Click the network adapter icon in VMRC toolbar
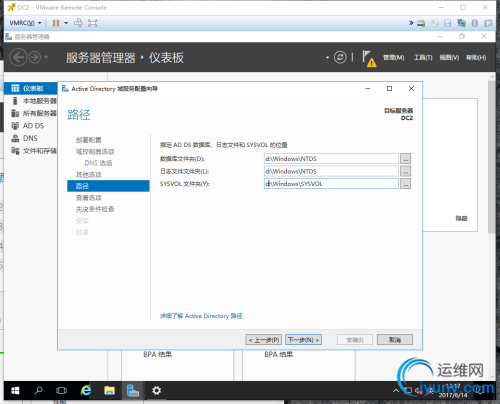This screenshot has height=404, width=500. point(462,23)
